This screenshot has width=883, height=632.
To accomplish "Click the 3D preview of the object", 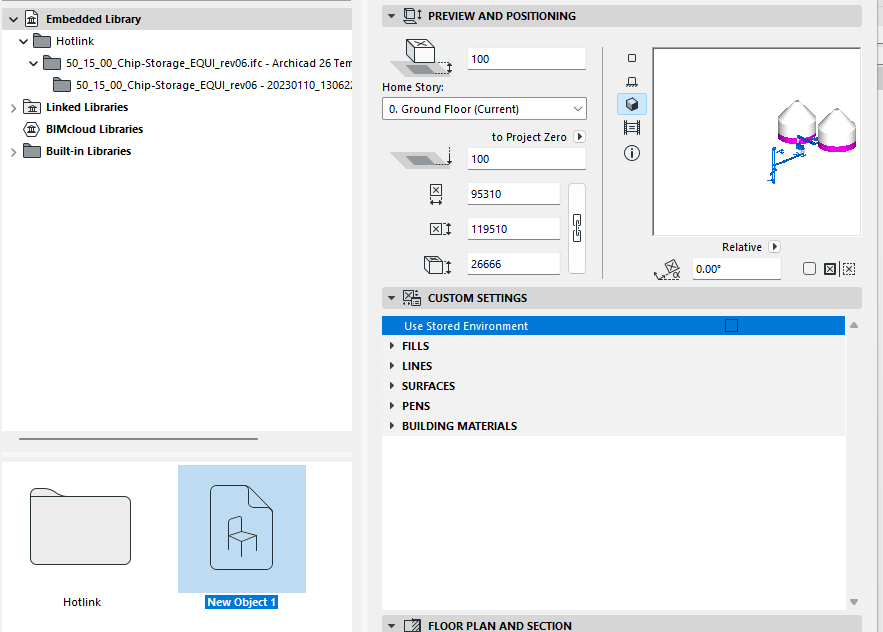I will pos(756,142).
